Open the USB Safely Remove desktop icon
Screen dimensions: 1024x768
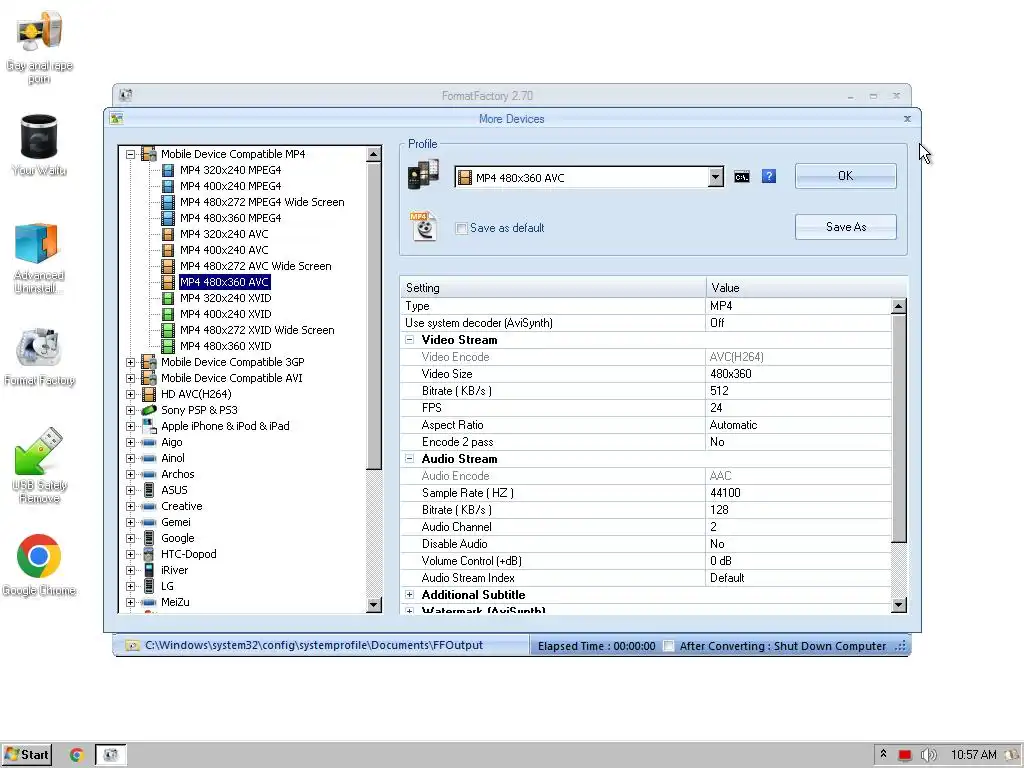(x=39, y=466)
